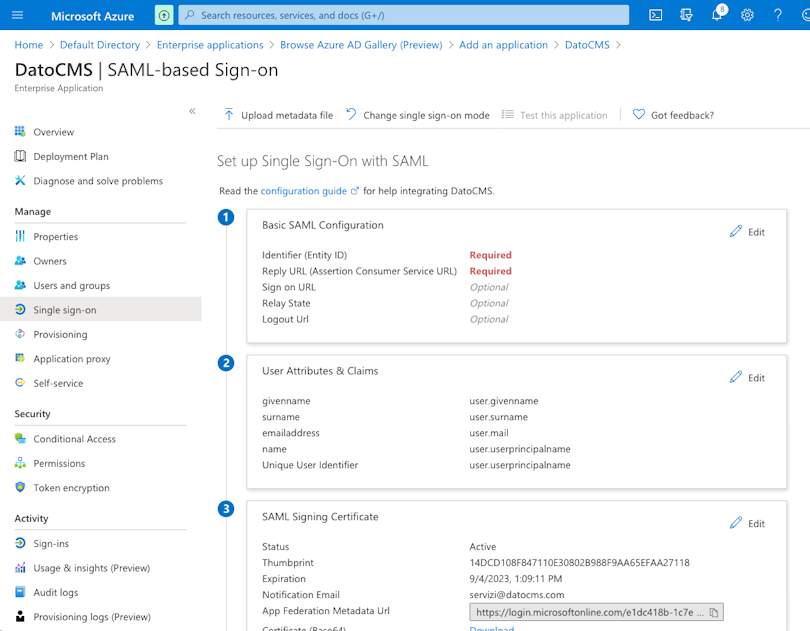Click Upload metadata file button
The height and width of the screenshot is (631, 810).
pyautogui.click(x=279, y=115)
